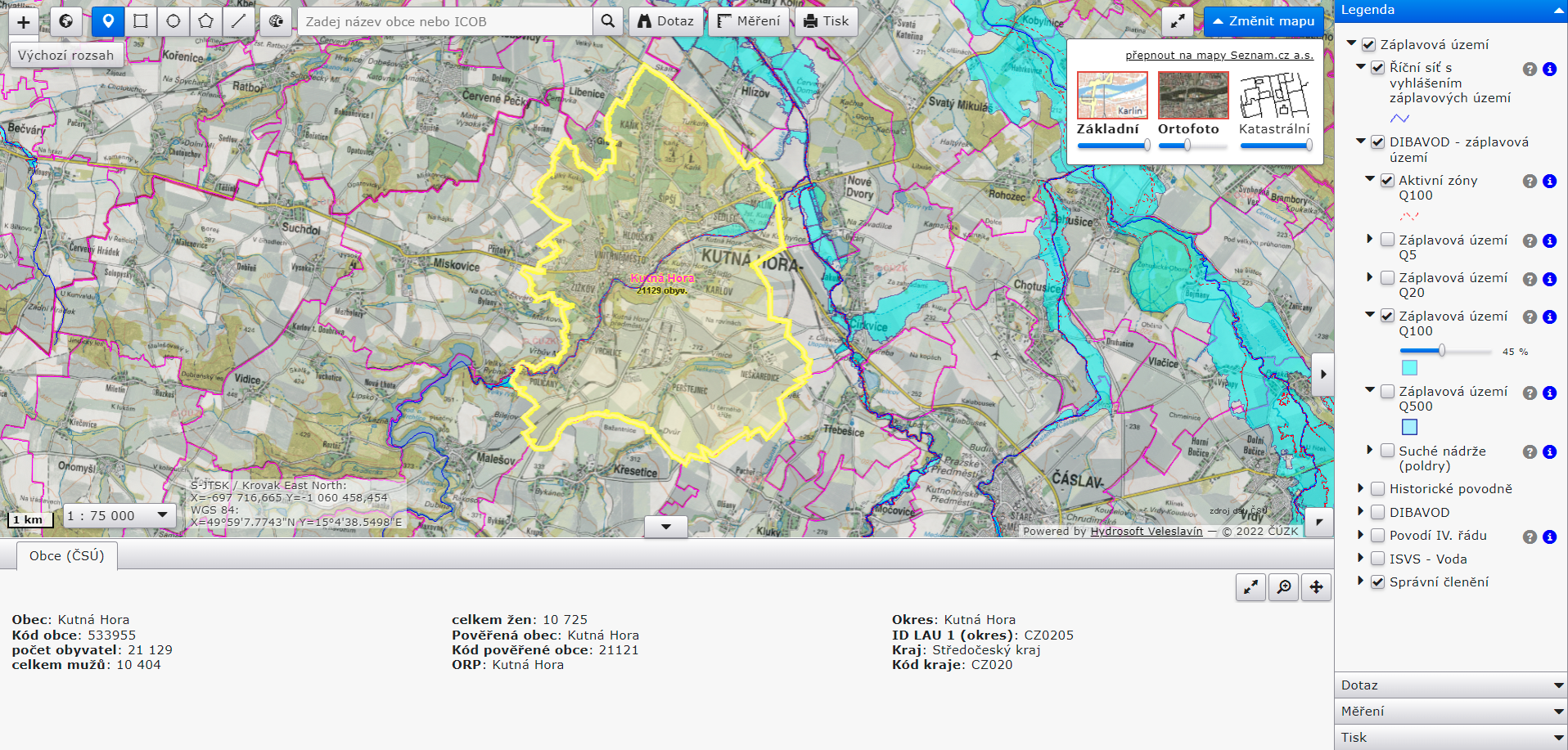Toggle Říční síť checkbox
Image resolution: width=1568 pixels, height=750 pixels.
click(1377, 68)
